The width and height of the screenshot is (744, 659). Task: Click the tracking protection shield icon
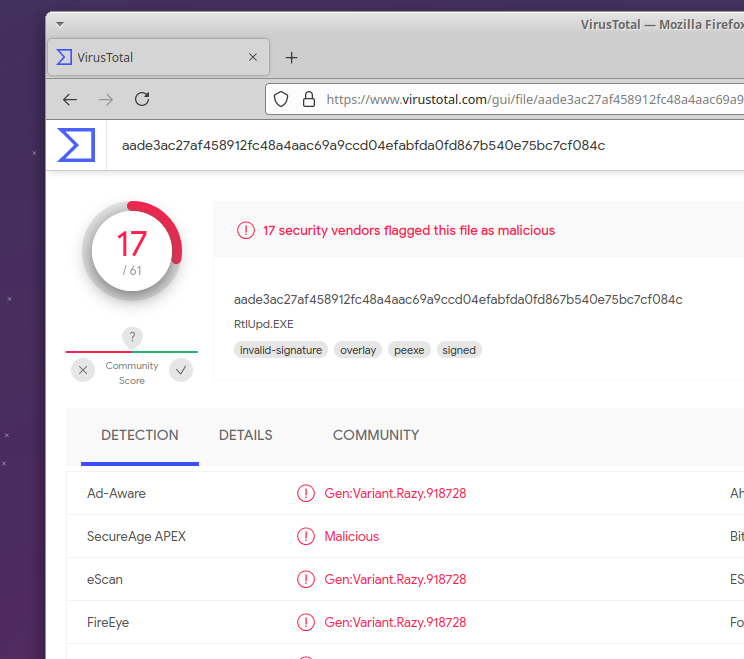point(281,99)
